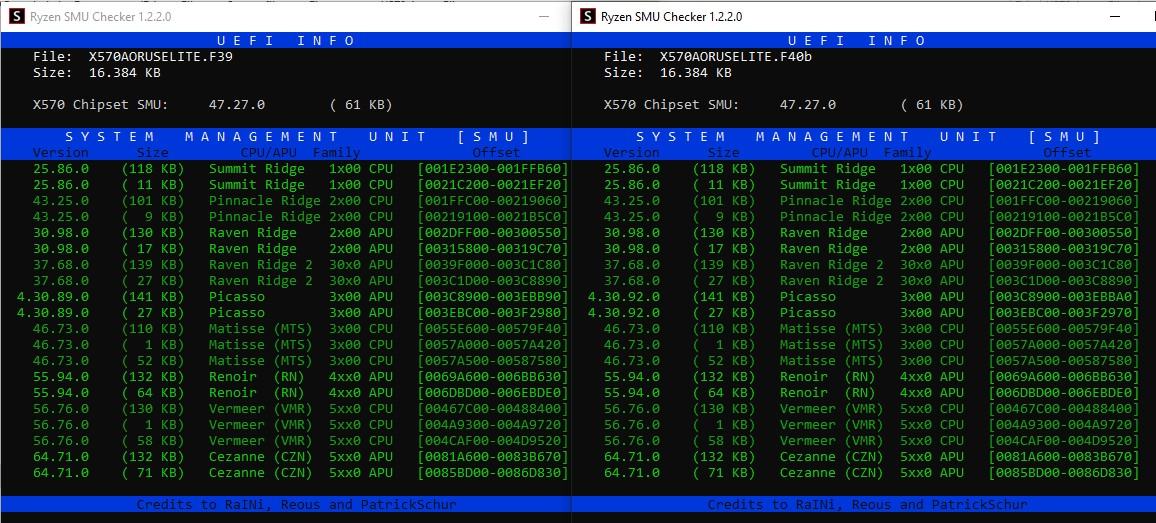Click offset [0021C200-0021EF20] in F40b window

(x=1065, y=184)
